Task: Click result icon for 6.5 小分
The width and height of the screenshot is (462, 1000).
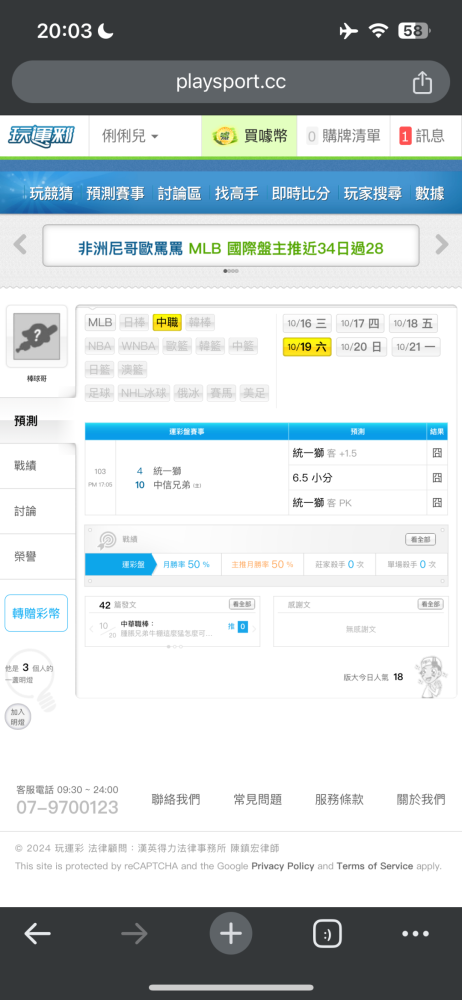Action: click(x=437, y=478)
